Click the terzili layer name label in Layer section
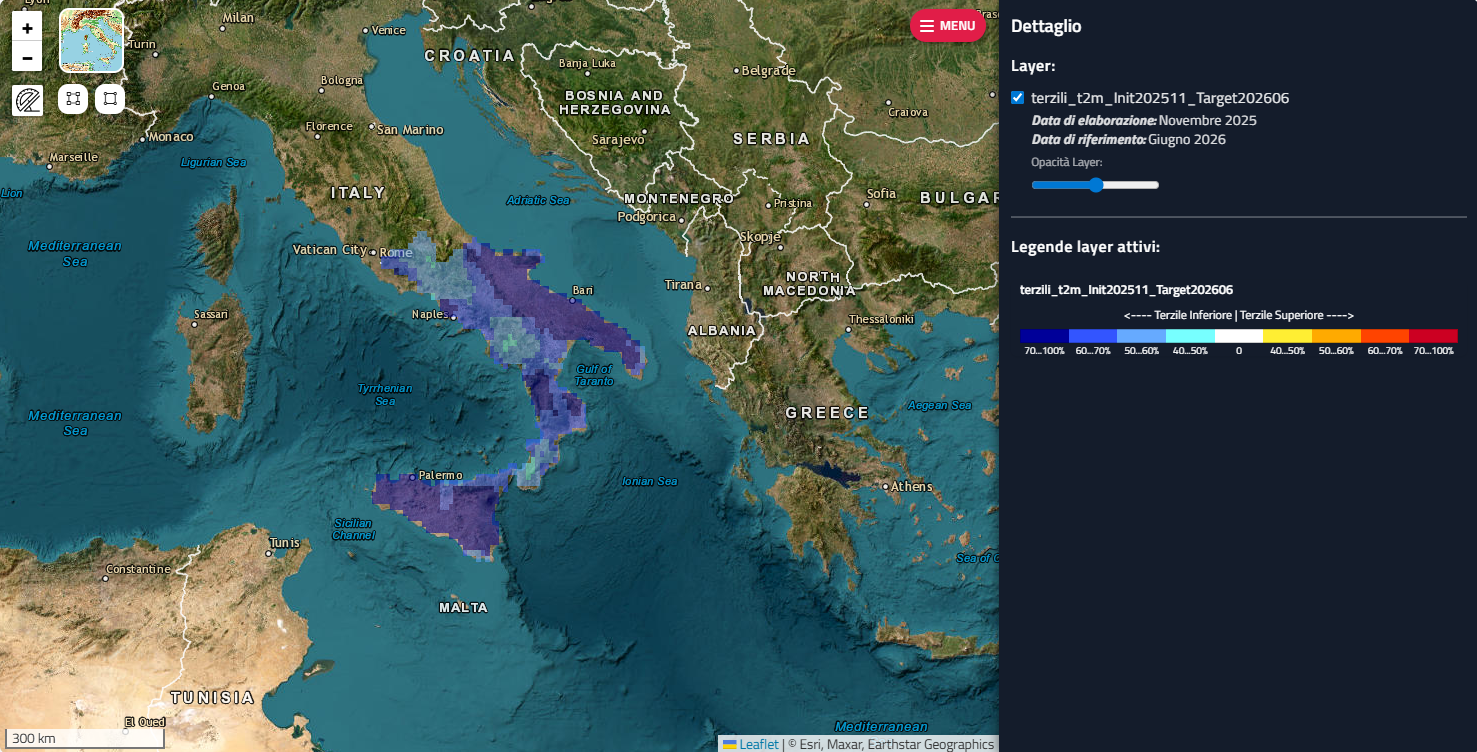 [1160, 98]
